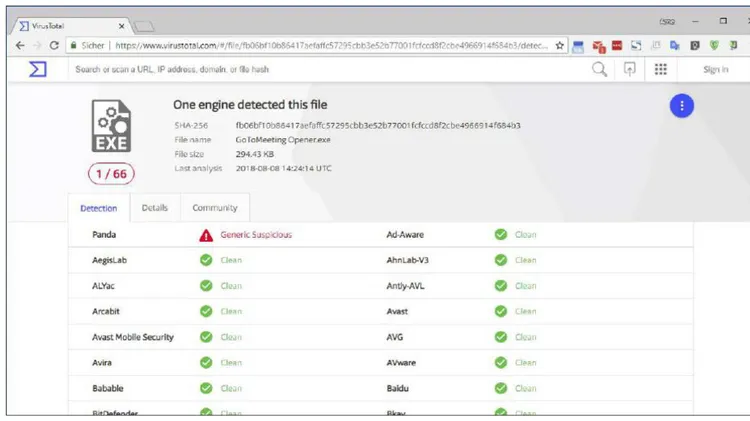The height and width of the screenshot is (421, 750).
Task: Click the green check for AVG
Action: pyautogui.click(x=501, y=337)
